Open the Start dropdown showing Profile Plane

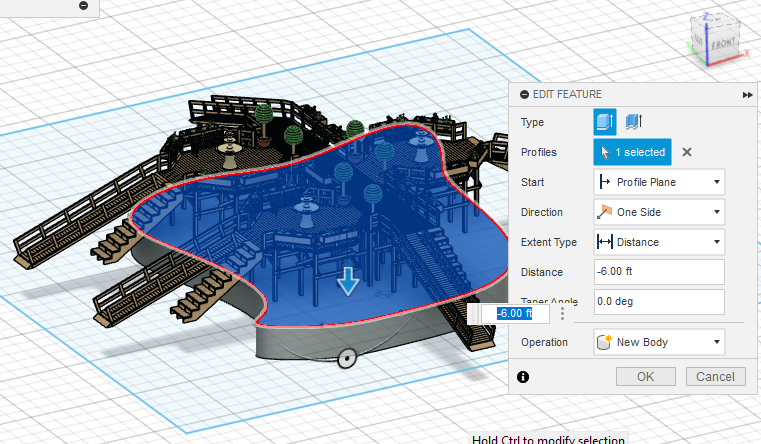pos(659,182)
